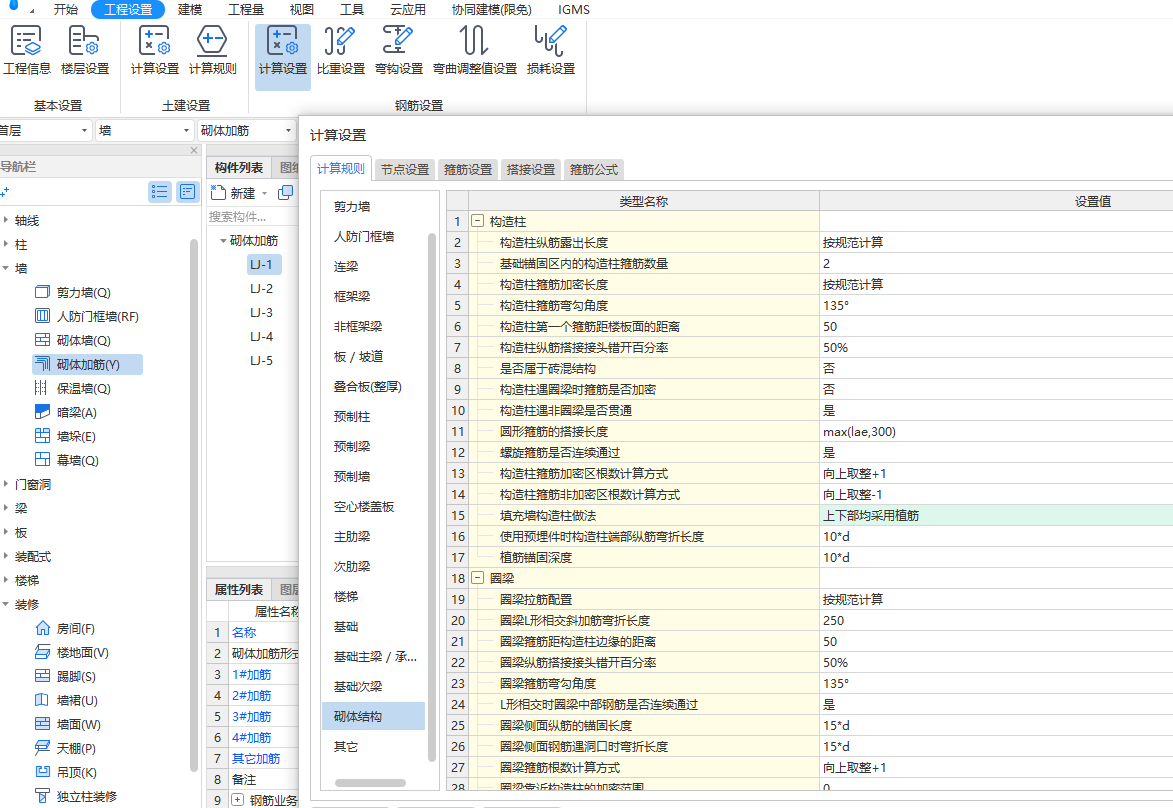This screenshot has width=1173, height=808.
Task: Switch to the 云应用 ribbon tab
Action: 408,10
